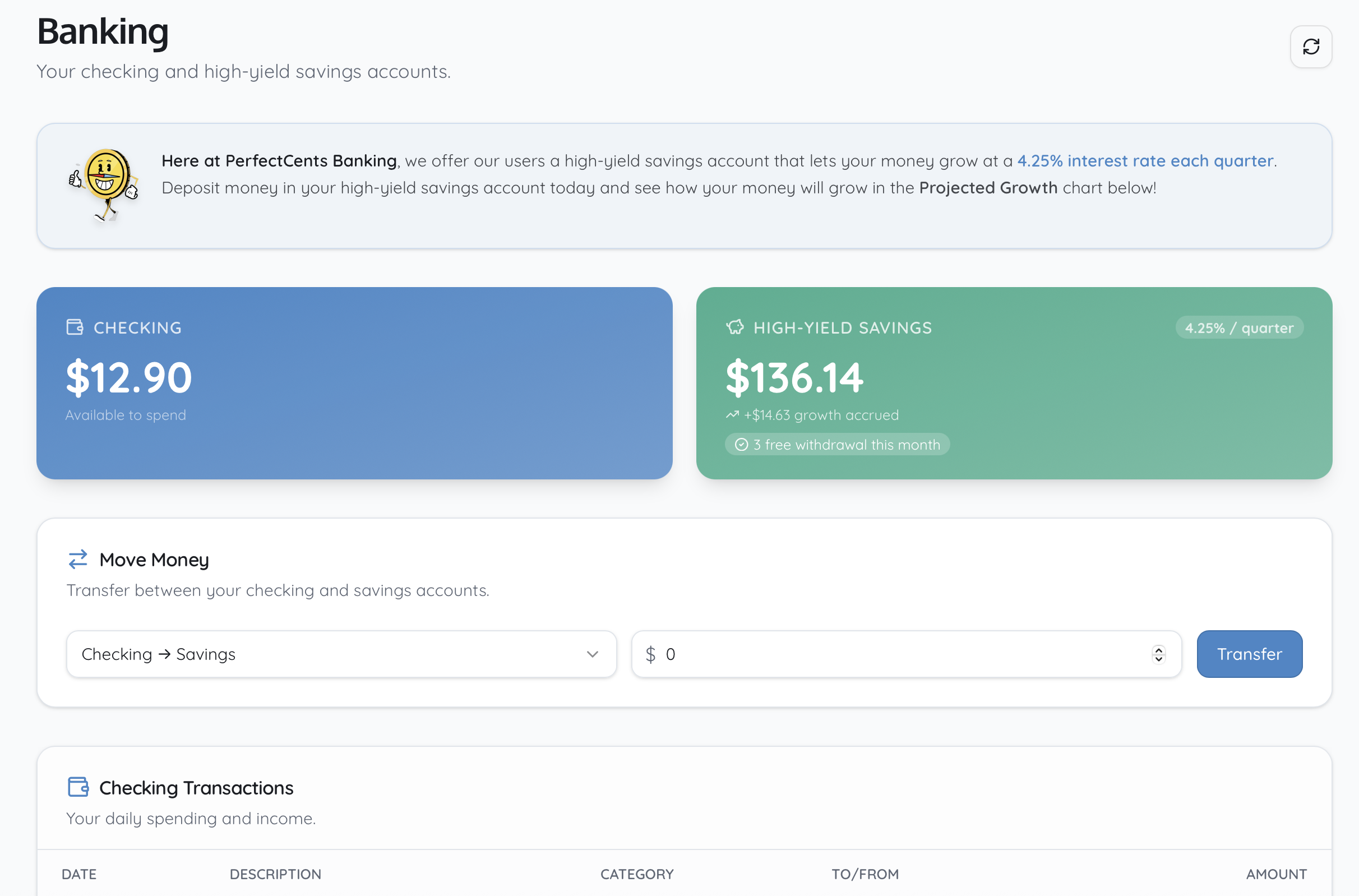The image size is (1359, 896).
Task: Click the Banking page heading
Action: (103, 31)
